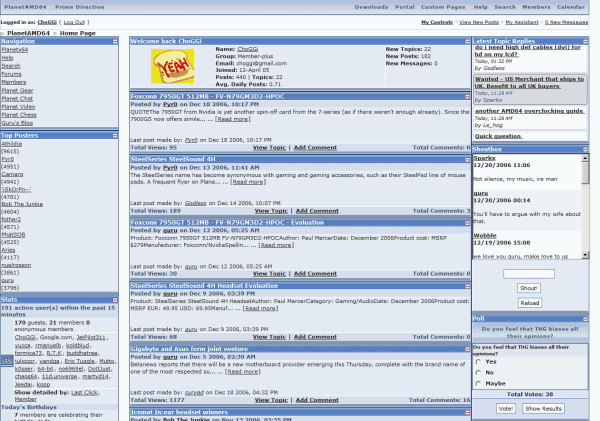The width and height of the screenshot is (600, 421).
Task: Open Wobble profile in Shoutbox
Action: (x=485, y=236)
